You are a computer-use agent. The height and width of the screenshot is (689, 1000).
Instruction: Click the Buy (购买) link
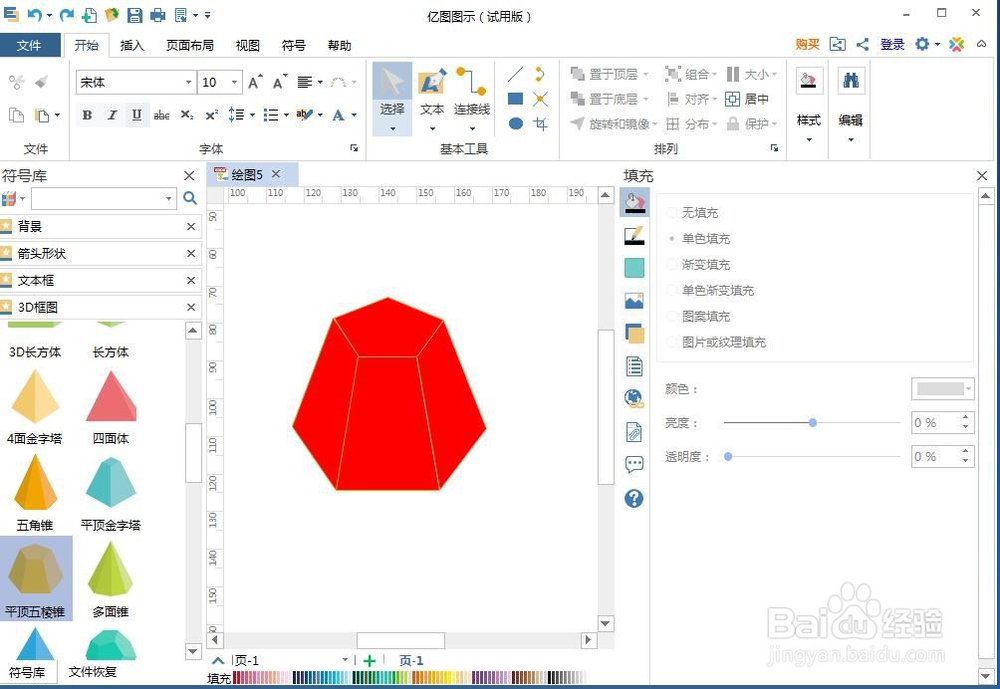click(807, 44)
